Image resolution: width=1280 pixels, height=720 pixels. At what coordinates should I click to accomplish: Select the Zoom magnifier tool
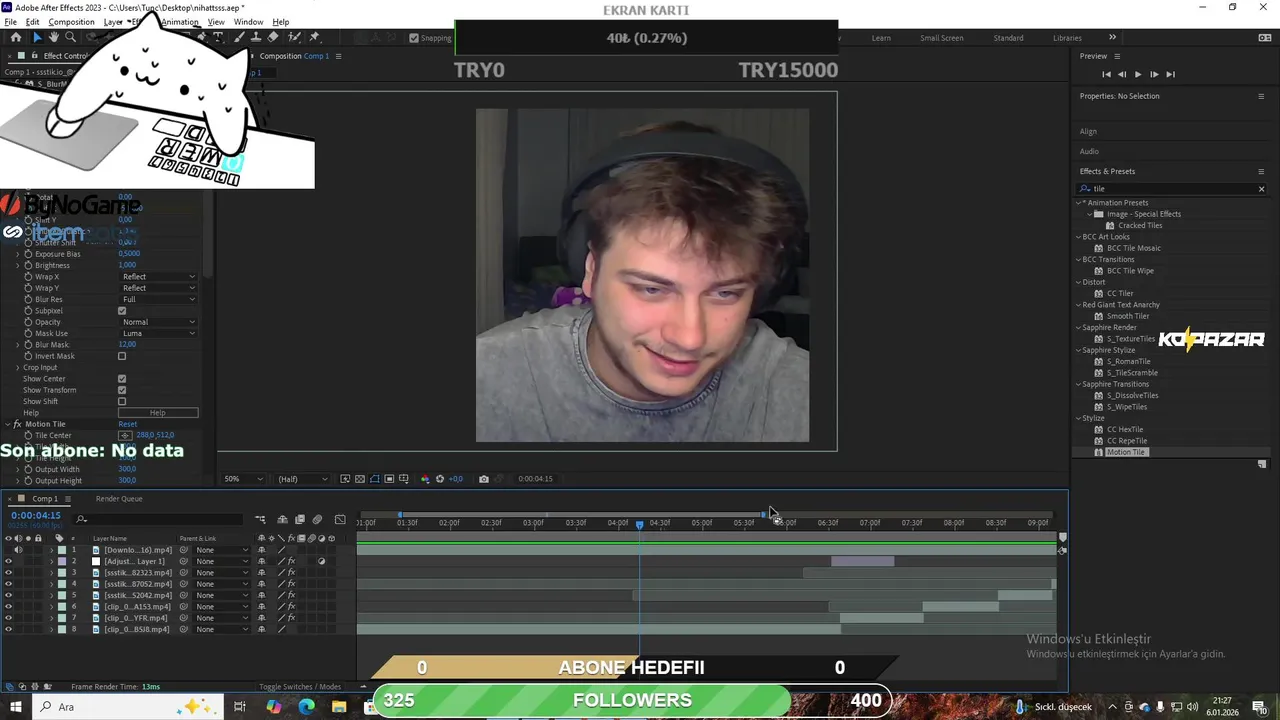point(70,38)
